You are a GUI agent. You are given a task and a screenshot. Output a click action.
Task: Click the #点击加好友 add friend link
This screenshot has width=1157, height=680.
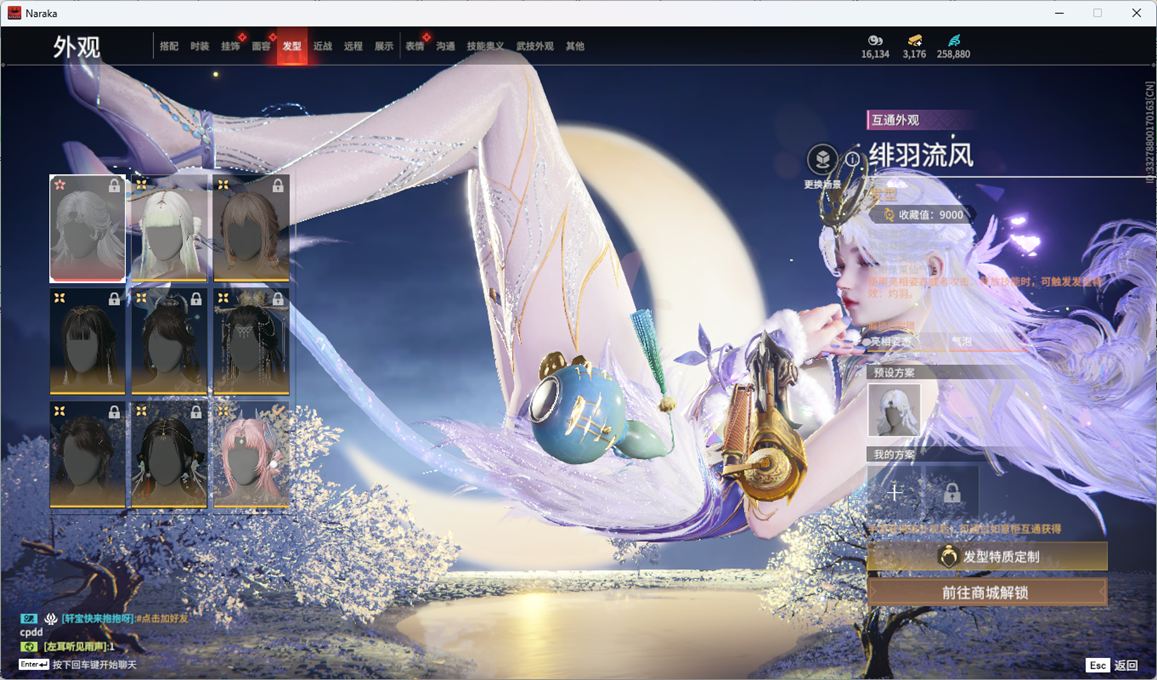coord(162,619)
